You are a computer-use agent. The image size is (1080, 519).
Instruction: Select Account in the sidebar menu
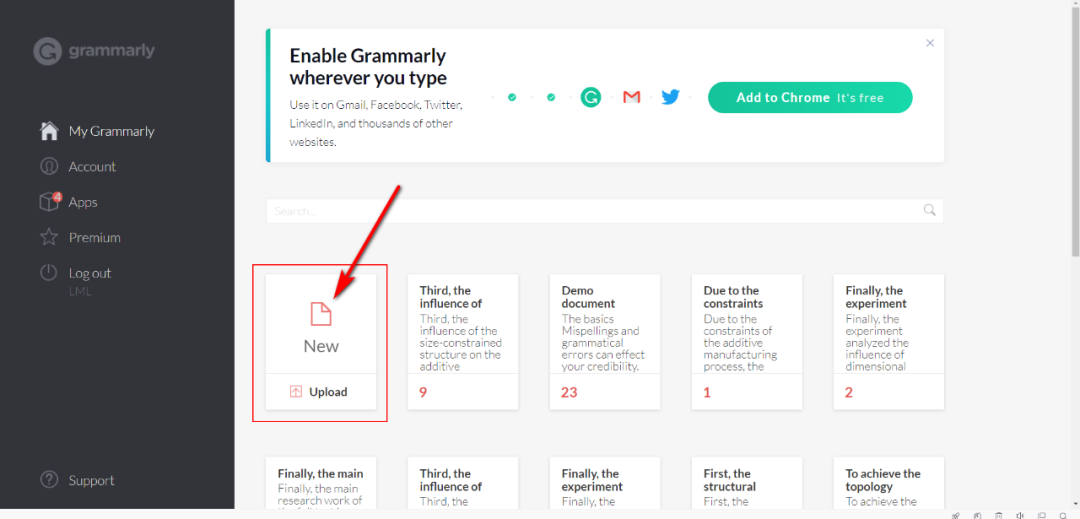(x=92, y=167)
